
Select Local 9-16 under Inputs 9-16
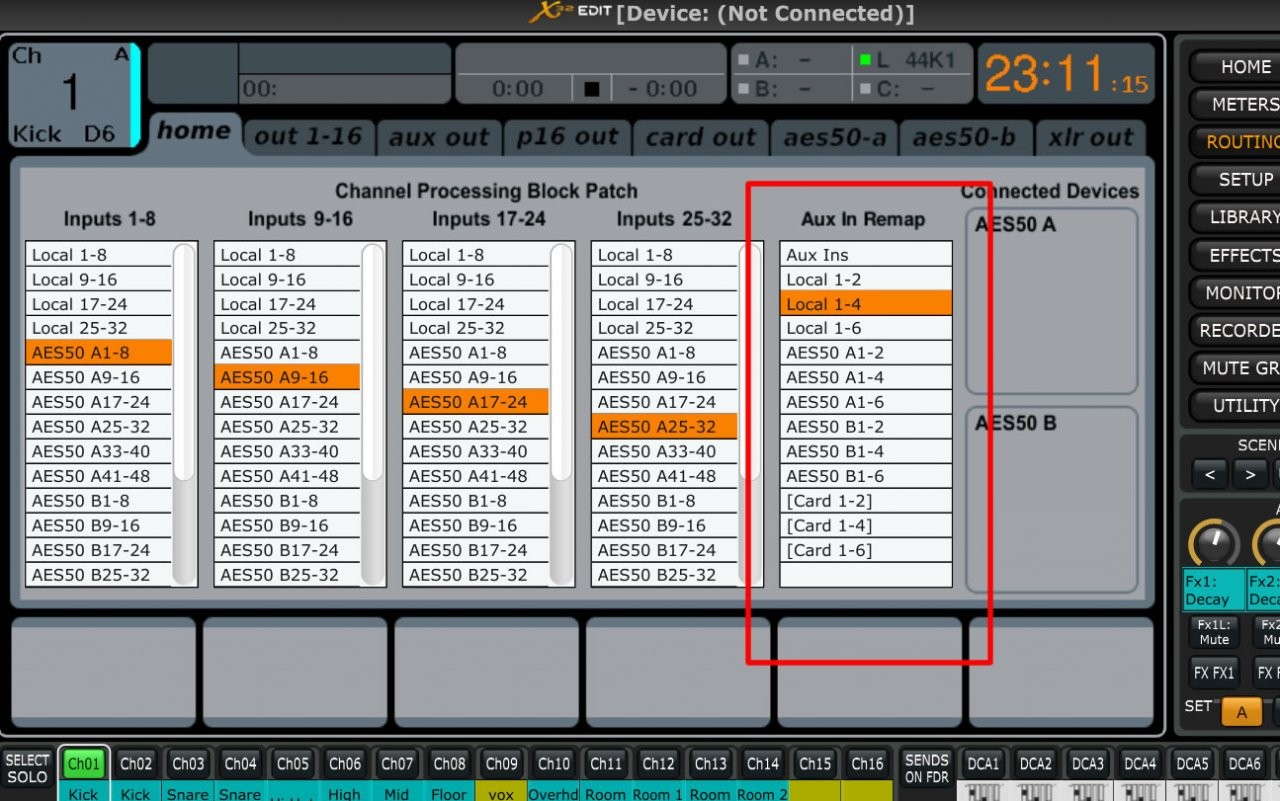287,279
